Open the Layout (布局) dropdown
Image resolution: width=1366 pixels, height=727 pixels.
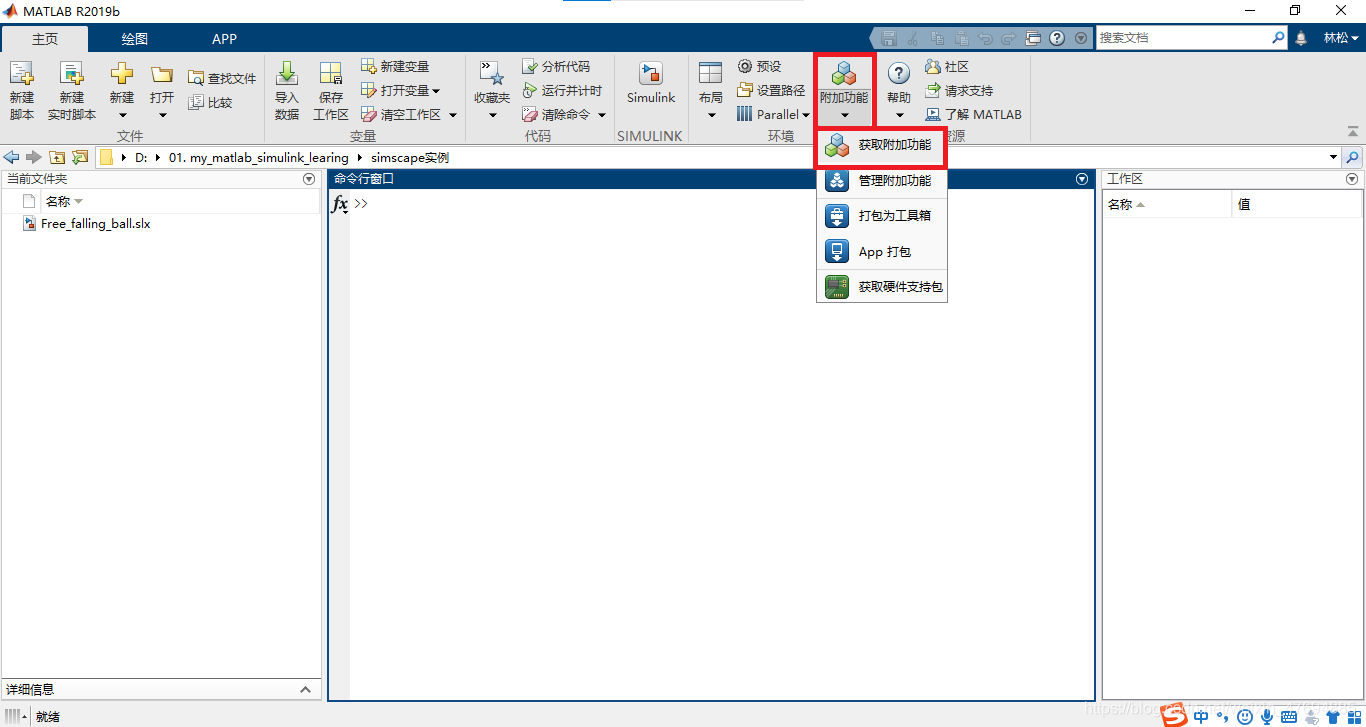point(711,115)
